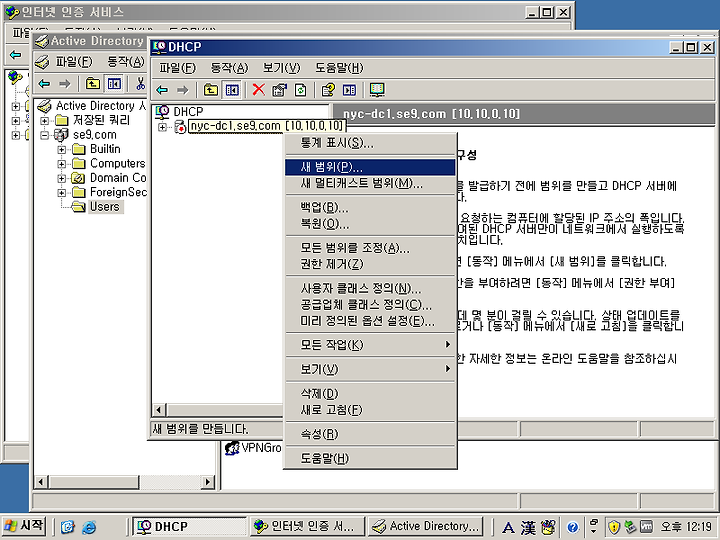Open the Active Directory 파일(F) menu
This screenshot has height=540, width=720.
pos(74,62)
